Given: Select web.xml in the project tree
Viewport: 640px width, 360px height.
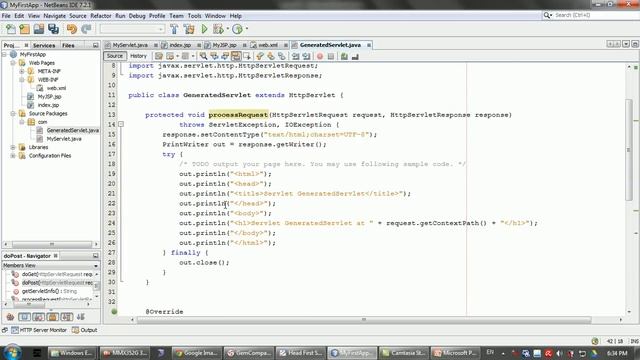Looking at the screenshot, I should [x=56, y=88].
